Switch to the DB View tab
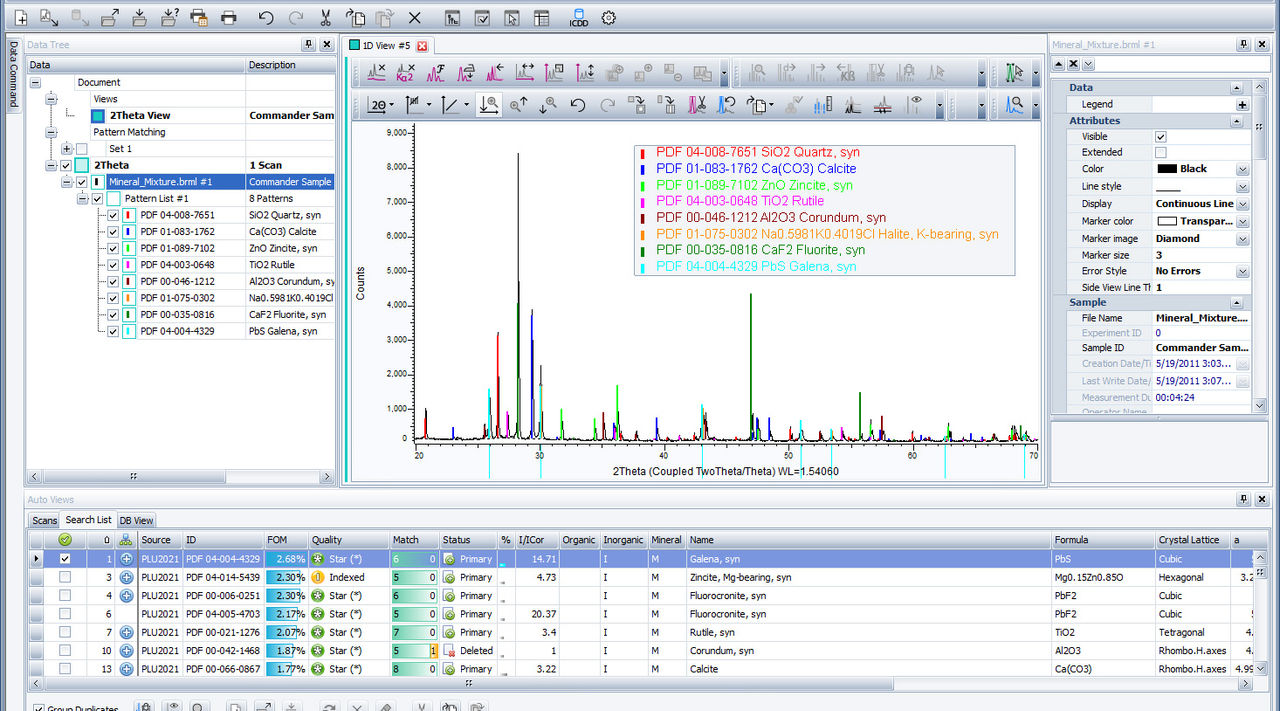Screen dimensions: 1280x711 coord(136,520)
